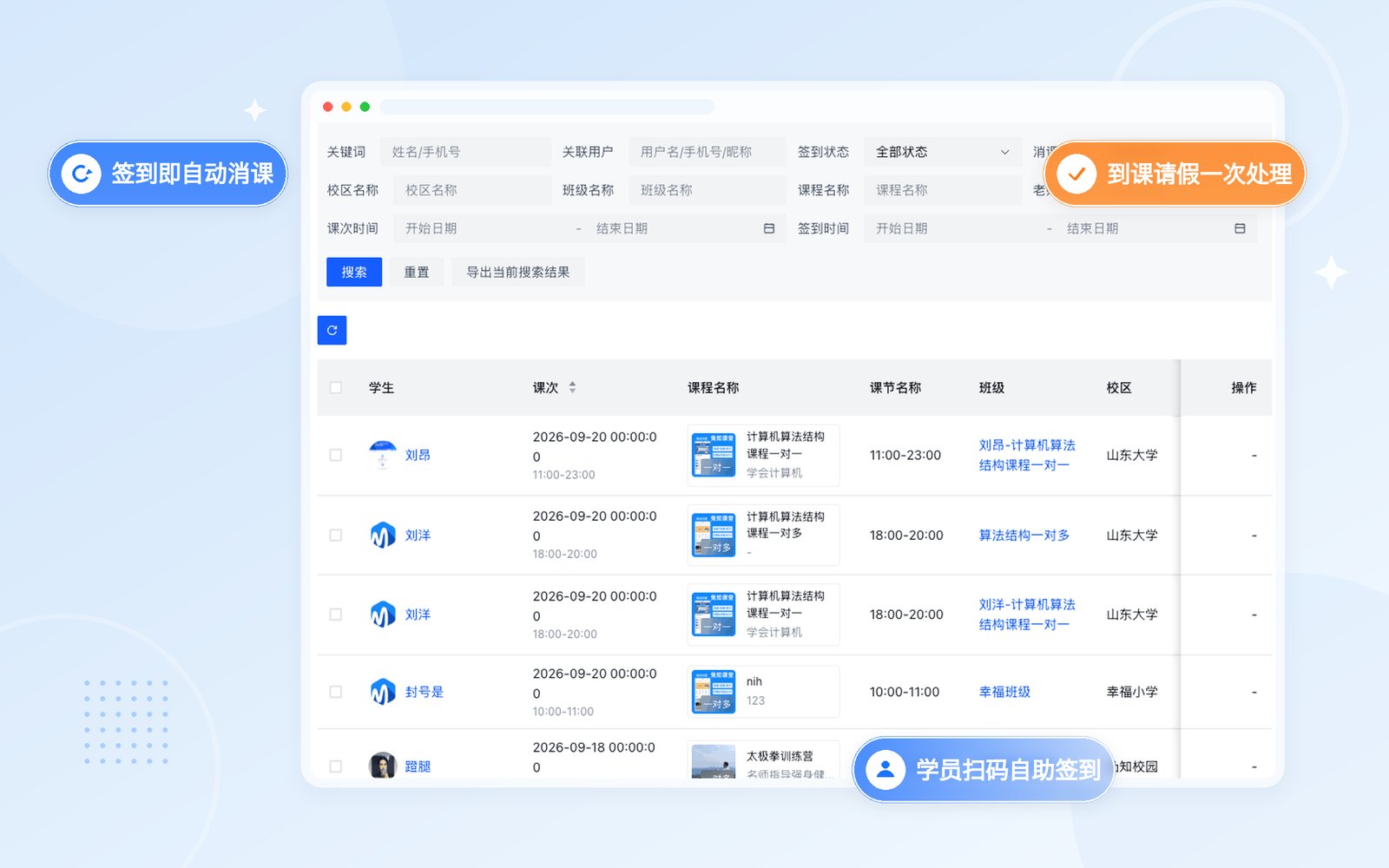This screenshot has height=868, width=1389.
Task: Click 蹬腿's photo avatar
Action: [383, 766]
